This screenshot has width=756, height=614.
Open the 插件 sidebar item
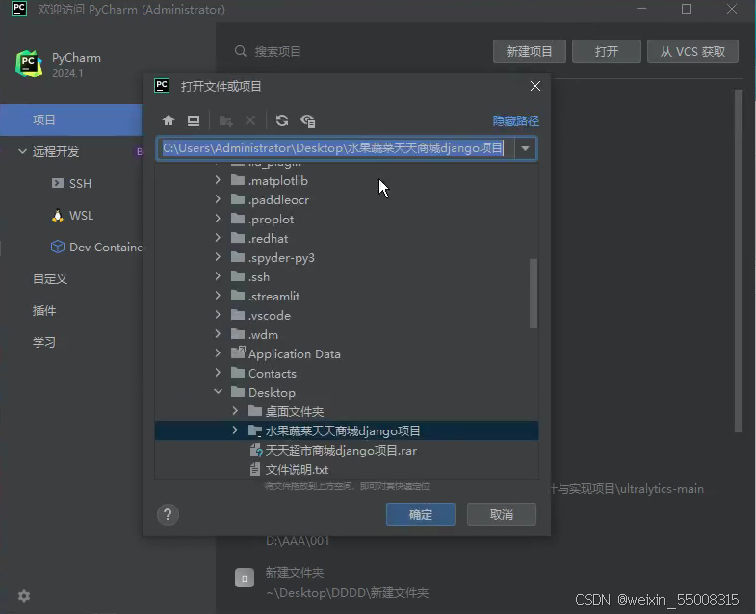click(44, 311)
